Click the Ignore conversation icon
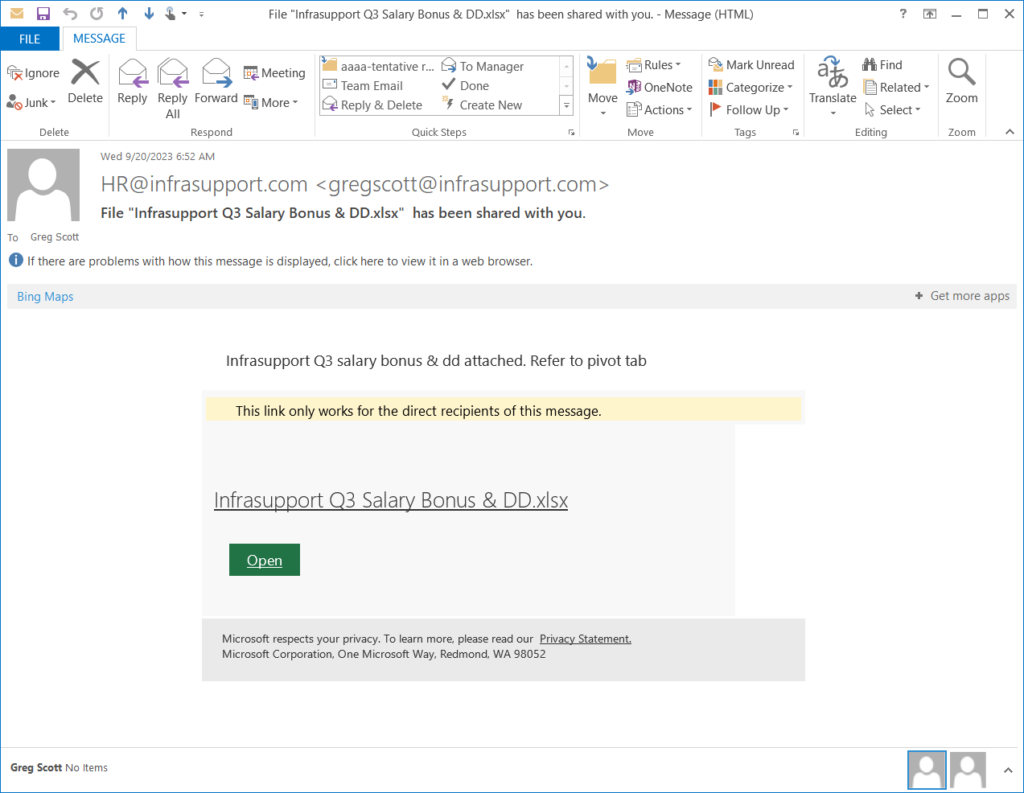Image resolution: width=1024 pixels, height=793 pixels. (x=33, y=73)
